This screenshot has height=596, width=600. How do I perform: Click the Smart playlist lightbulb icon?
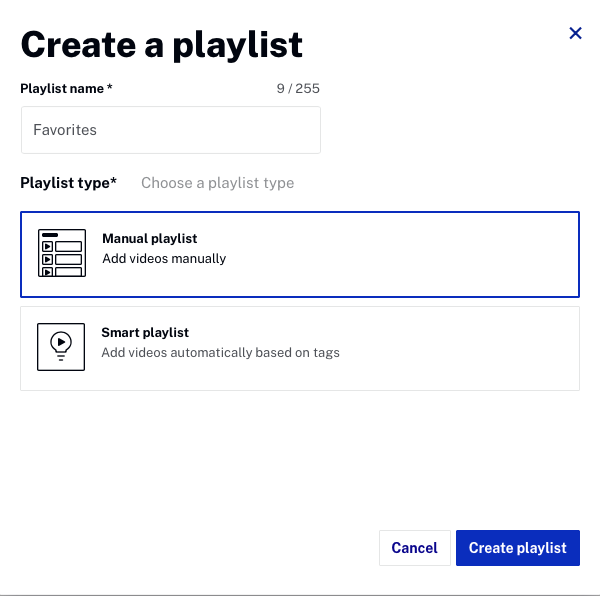click(x=61, y=347)
